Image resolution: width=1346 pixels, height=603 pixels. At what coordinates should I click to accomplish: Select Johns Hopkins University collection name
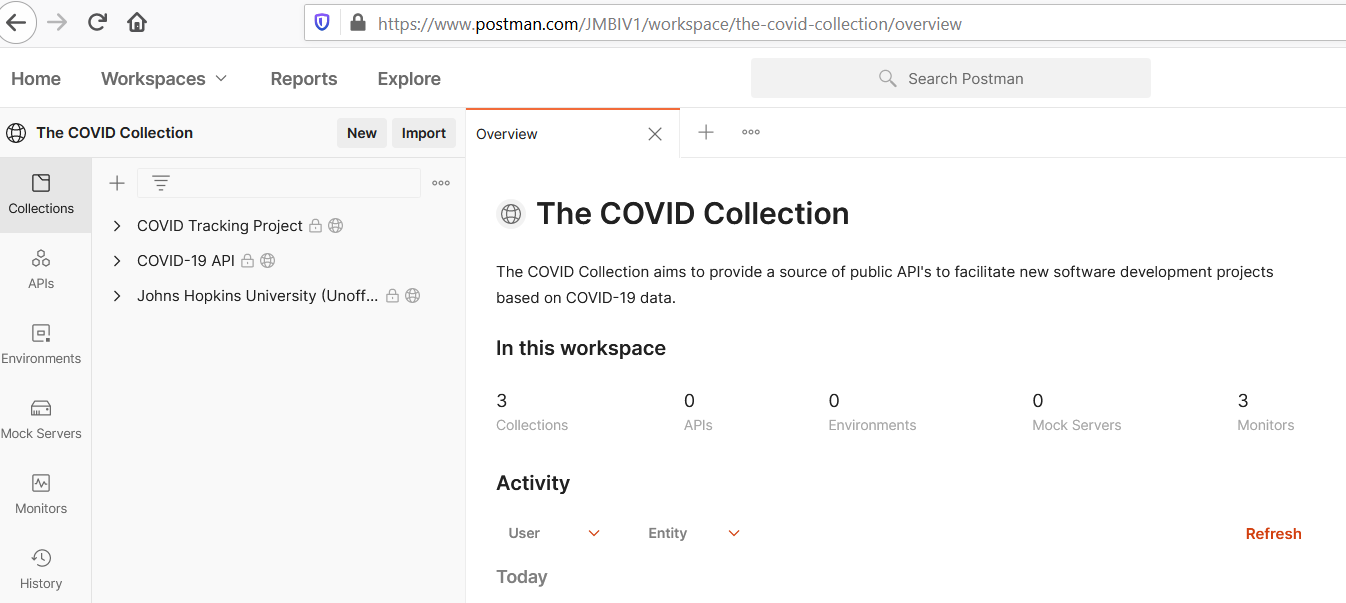258,296
